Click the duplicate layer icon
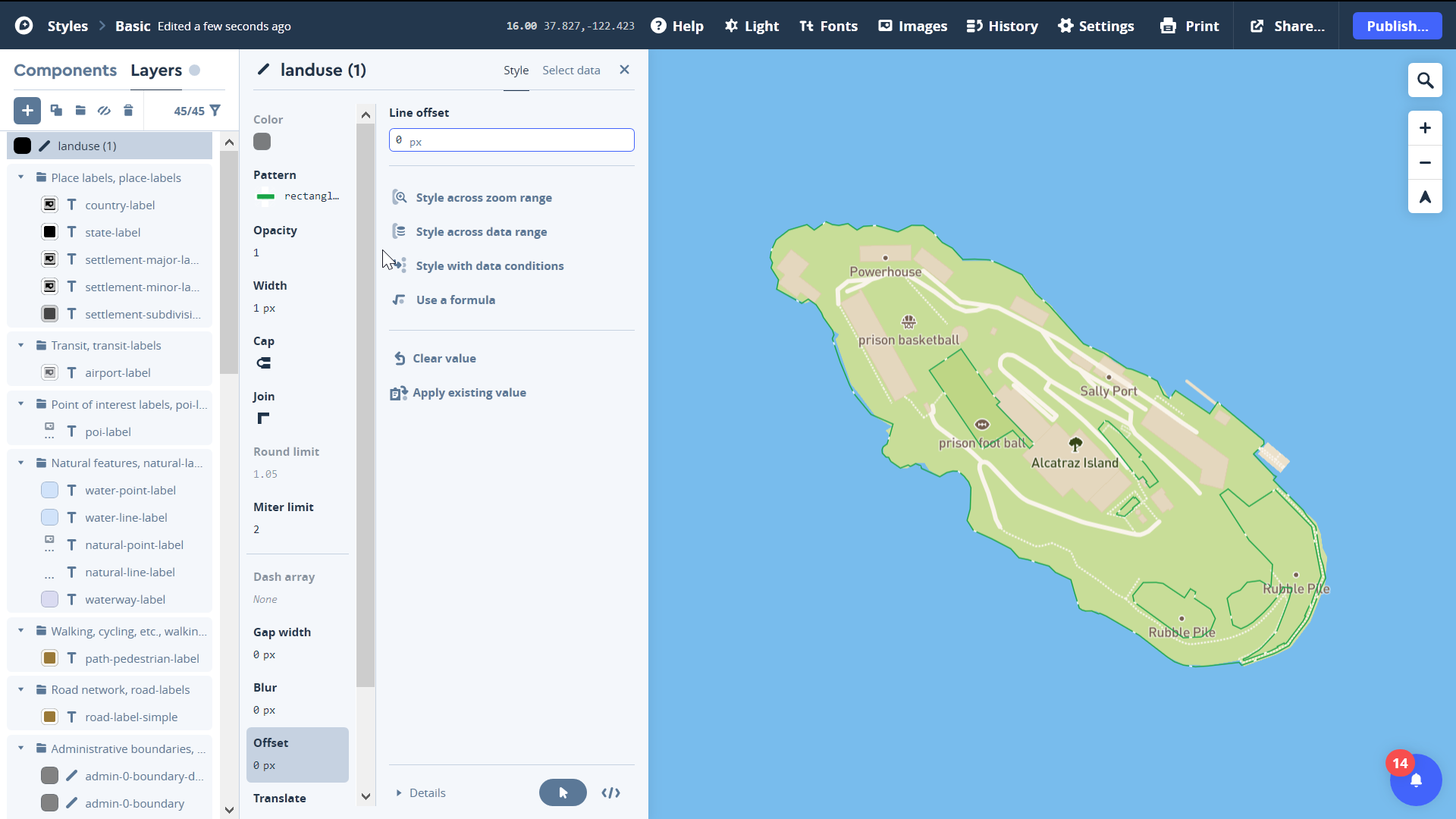Screen dimensions: 1456x819 tap(56, 111)
